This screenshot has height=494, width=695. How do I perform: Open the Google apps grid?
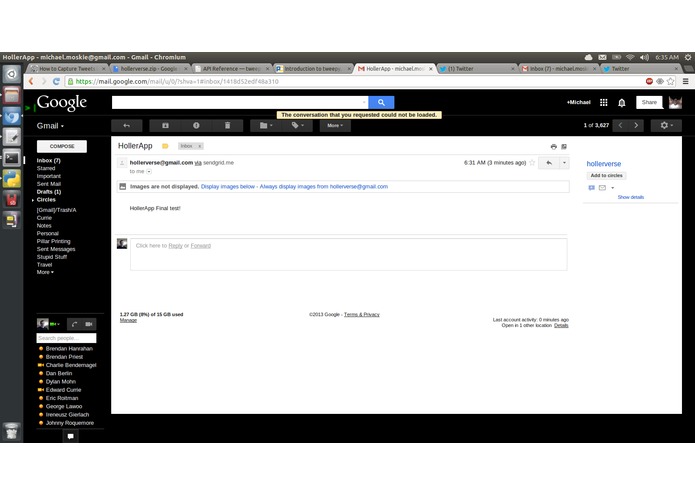pos(604,102)
